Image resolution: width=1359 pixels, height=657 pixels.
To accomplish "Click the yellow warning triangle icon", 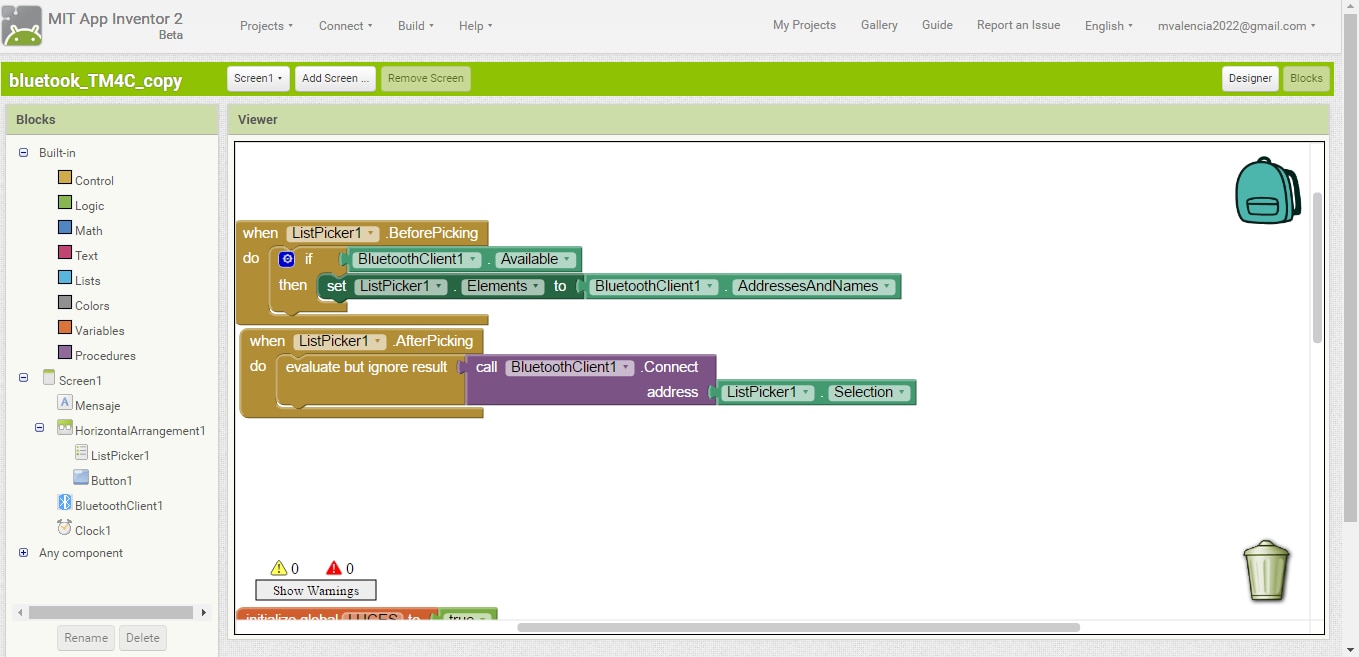I will coord(279,568).
